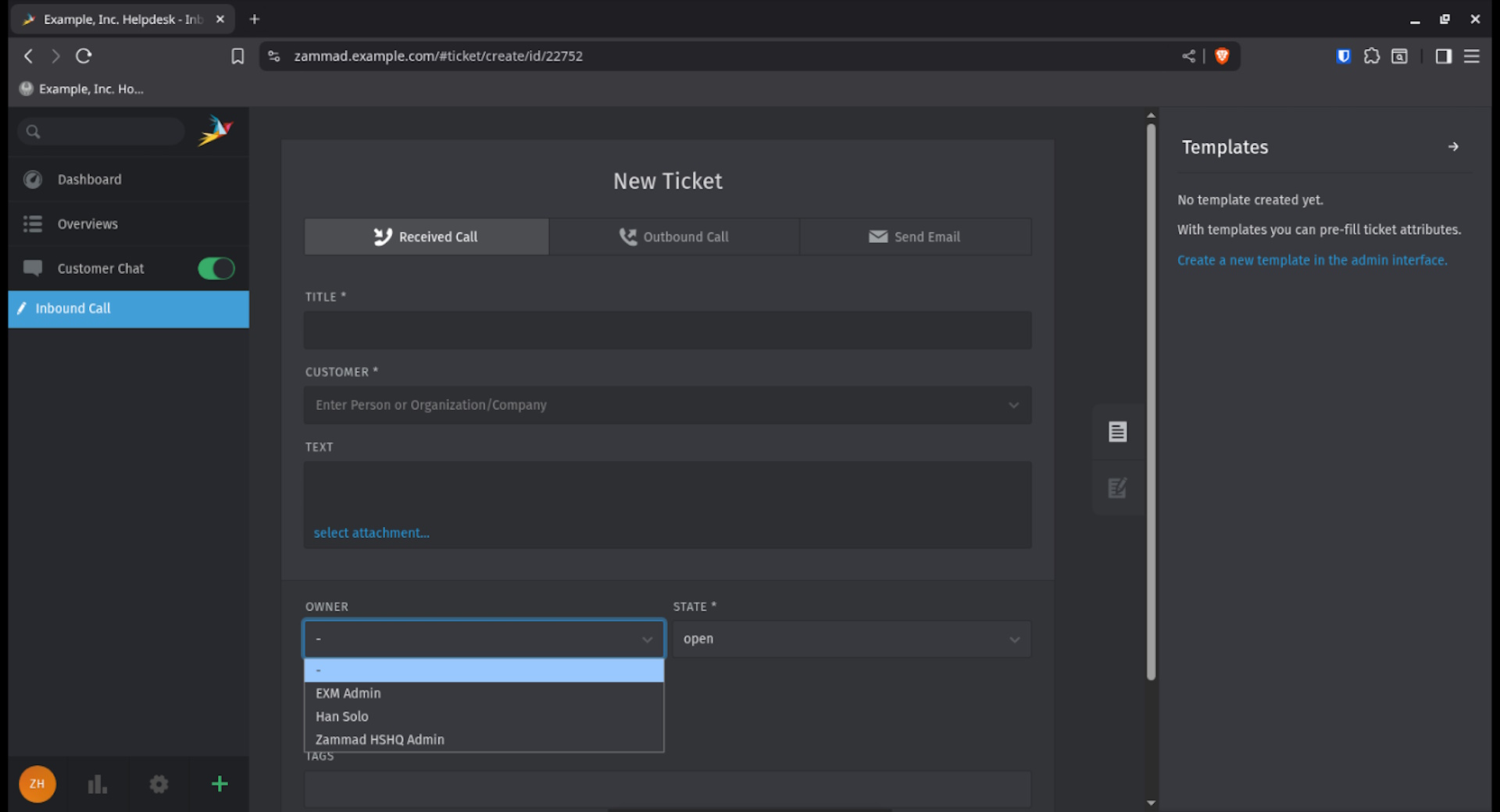Open the templates sidebar list icon

click(x=1117, y=432)
